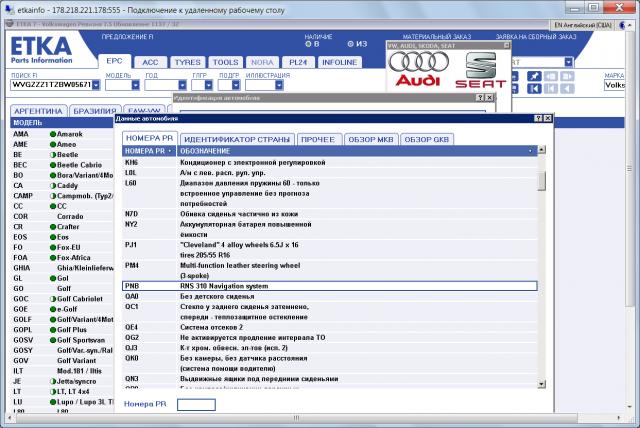Click the green dot next to Fox-Africa

pos(53,258)
